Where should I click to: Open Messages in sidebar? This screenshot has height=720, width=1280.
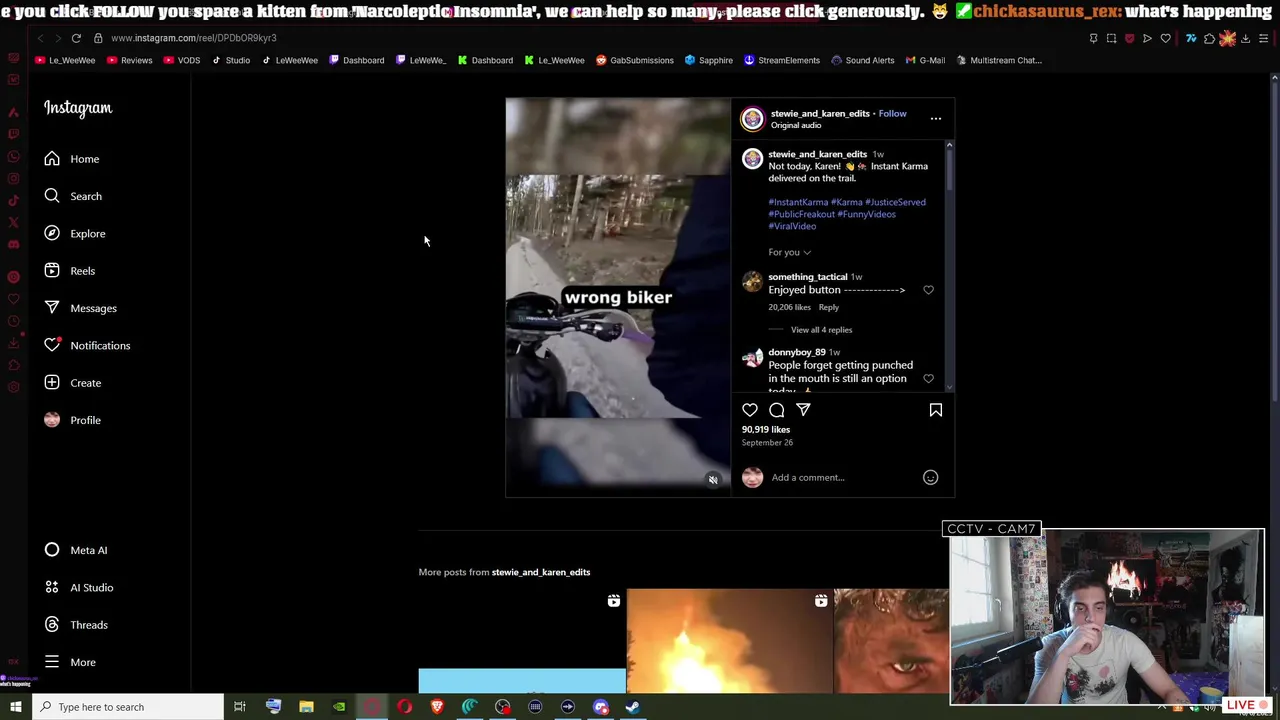click(x=80, y=308)
